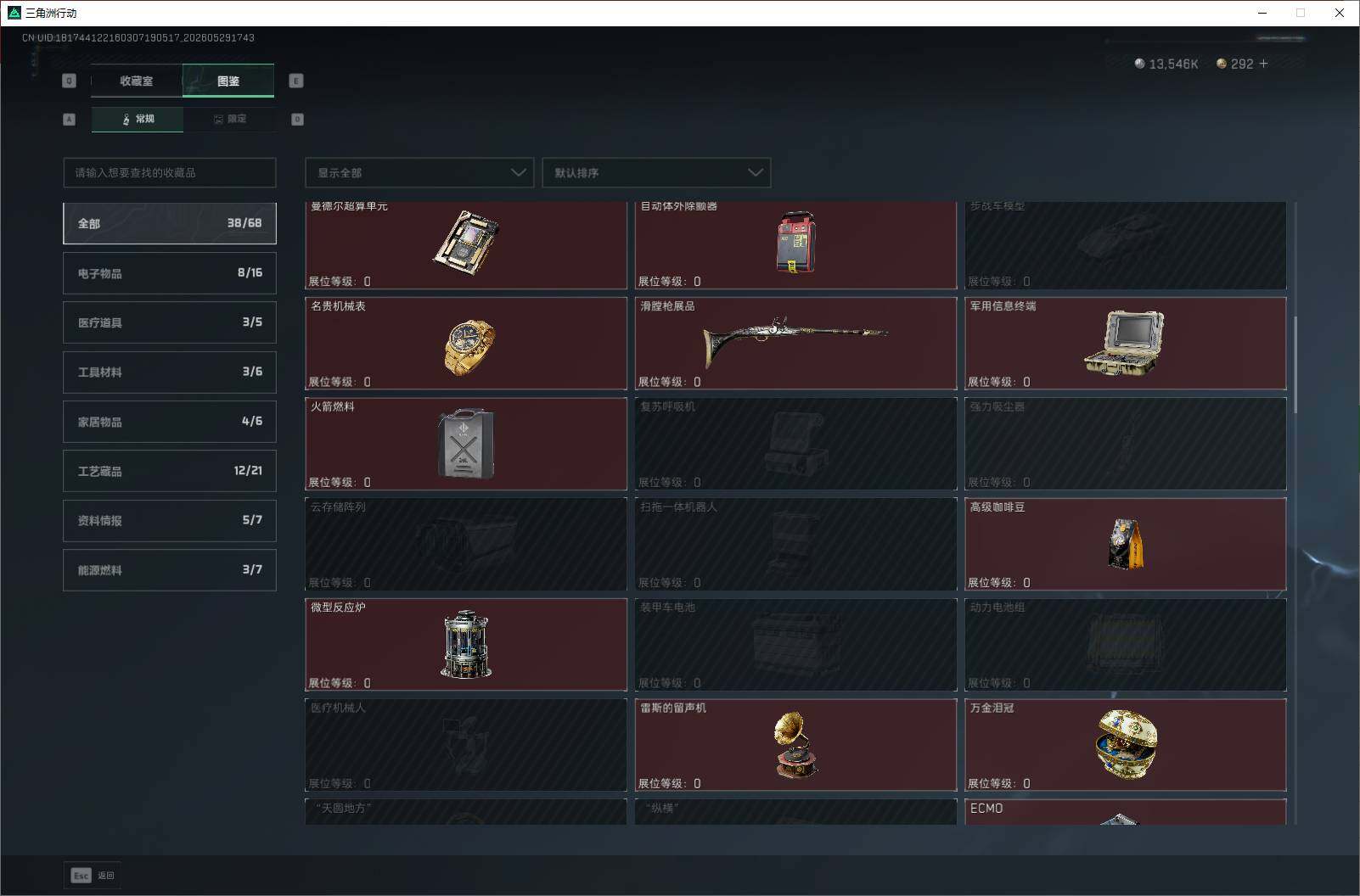Filter by 能源燃料 category

coord(170,570)
